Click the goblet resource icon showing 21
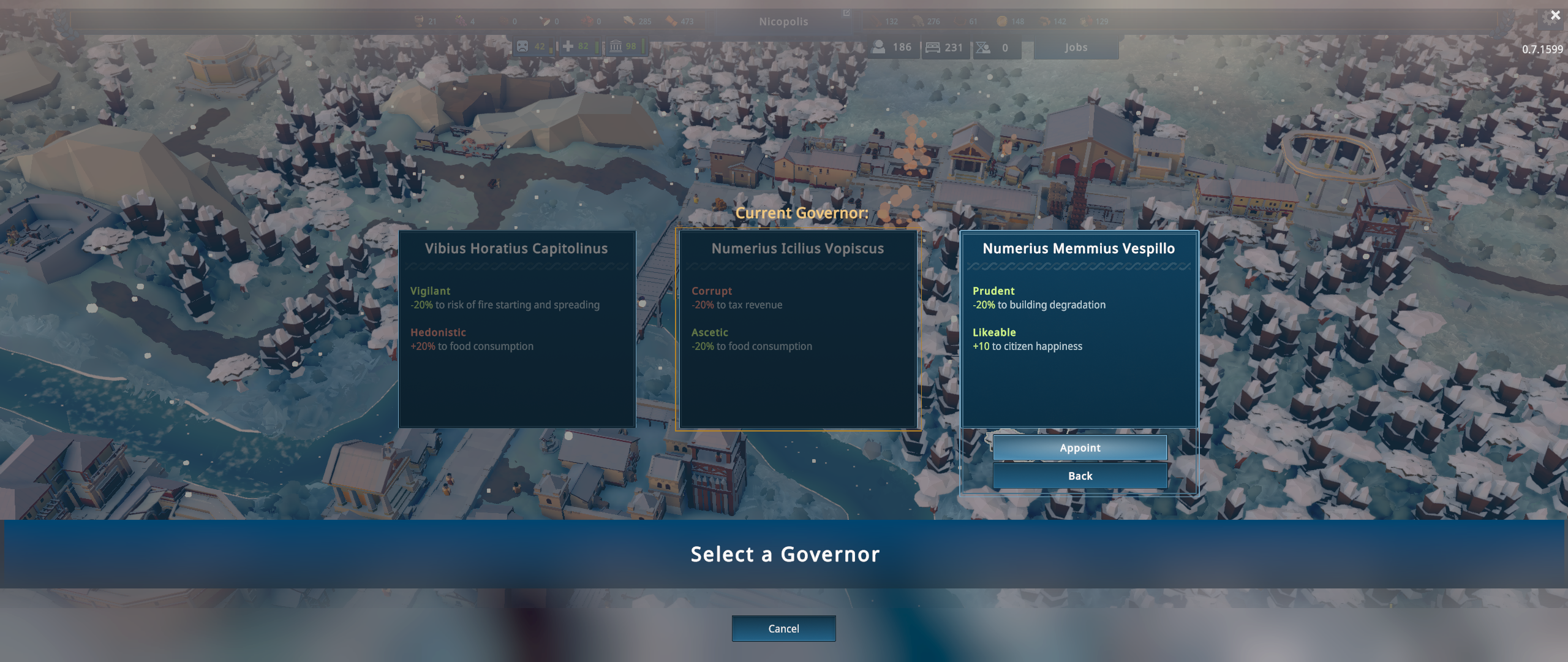1568x662 pixels. pos(419,21)
